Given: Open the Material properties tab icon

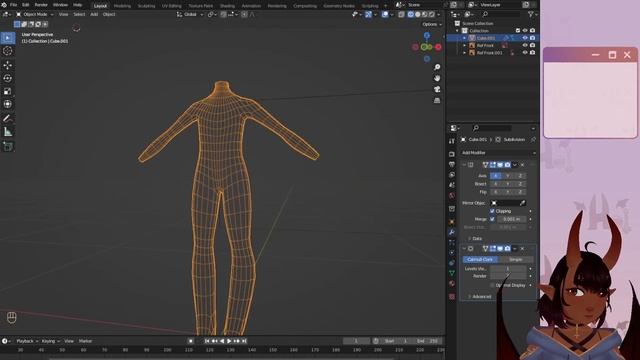Looking at the screenshot, I should point(452,283).
